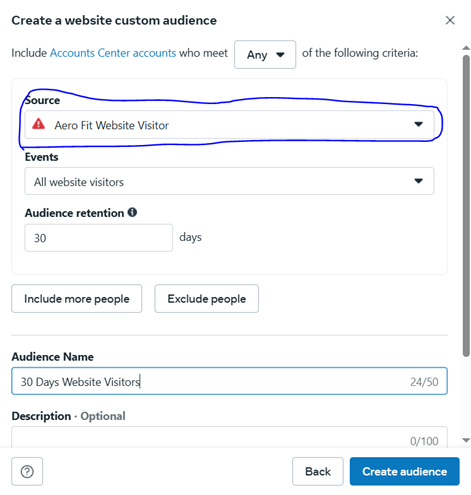Click the Description optional text field
This screenshot has width=471, height=495.
point(229,437)
